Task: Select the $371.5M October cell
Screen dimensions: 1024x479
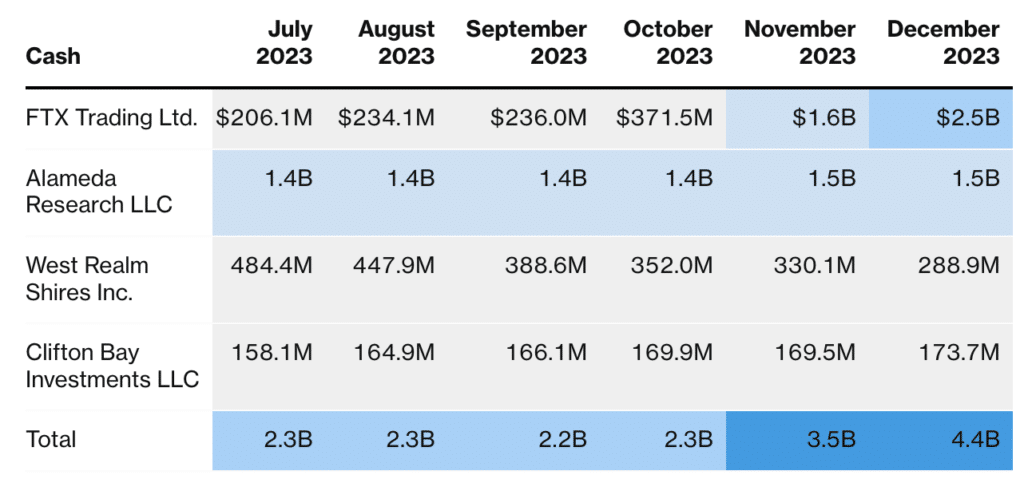Action: (664, 119)
